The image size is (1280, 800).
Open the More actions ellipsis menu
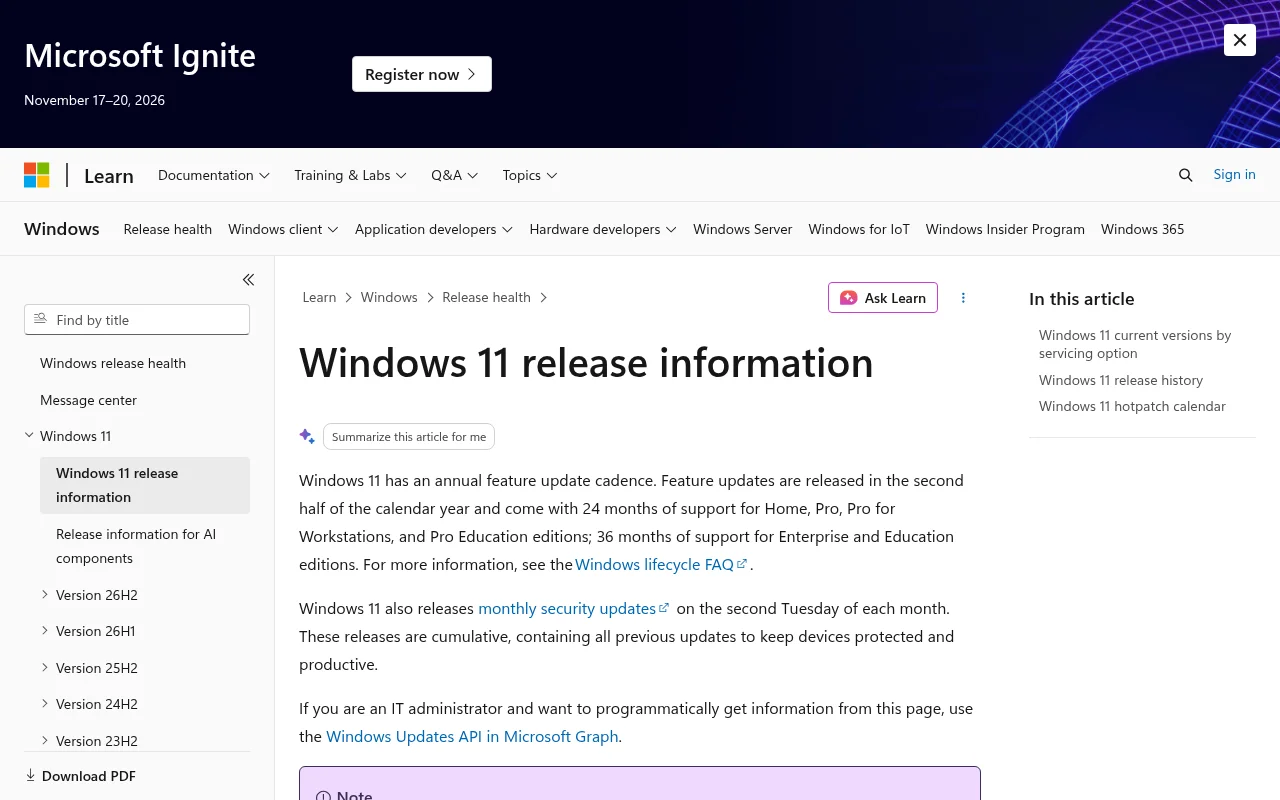(x=963, y=298)
